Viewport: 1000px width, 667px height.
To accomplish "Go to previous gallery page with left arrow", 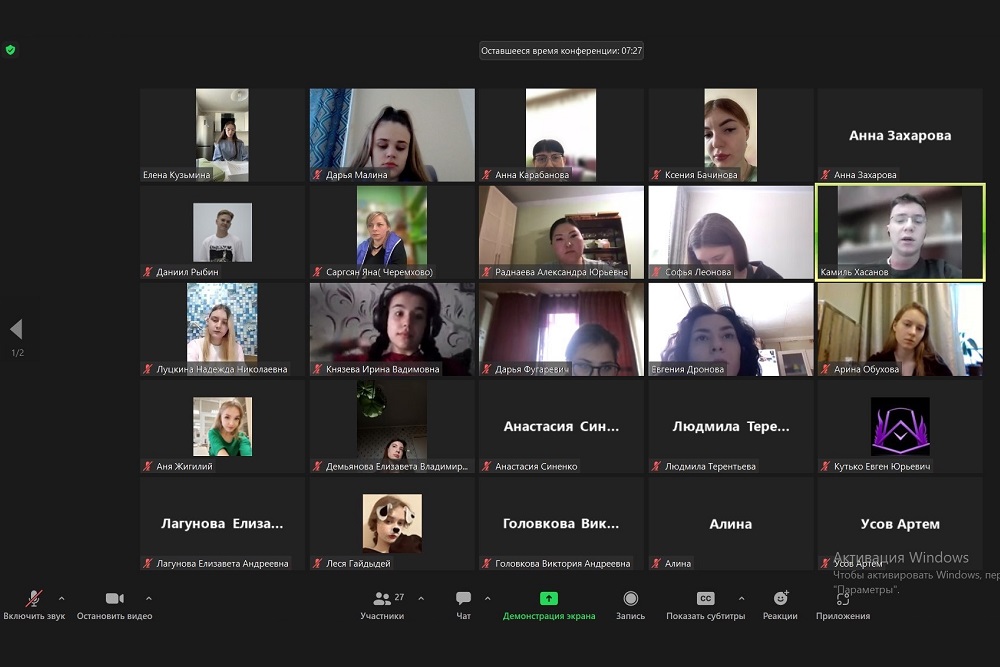I will (x=16, y=329).
